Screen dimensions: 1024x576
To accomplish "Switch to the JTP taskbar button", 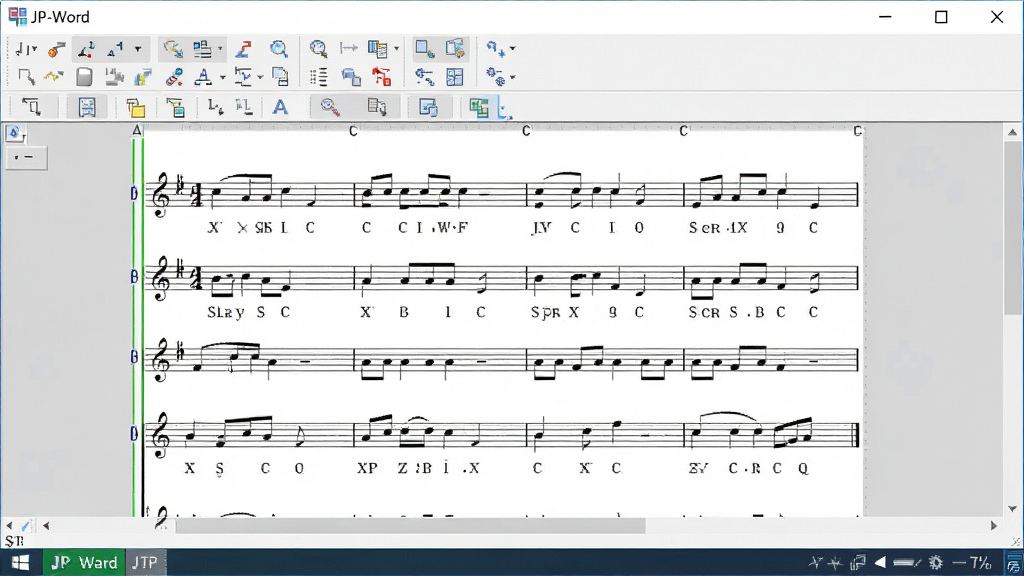I will point(145,562).
